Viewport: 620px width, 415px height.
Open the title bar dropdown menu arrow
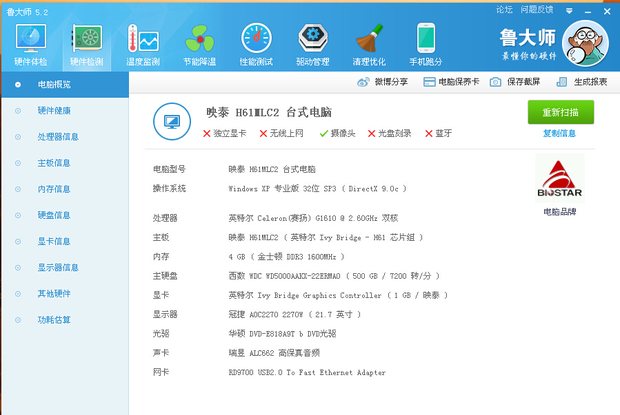click(569, 11)
